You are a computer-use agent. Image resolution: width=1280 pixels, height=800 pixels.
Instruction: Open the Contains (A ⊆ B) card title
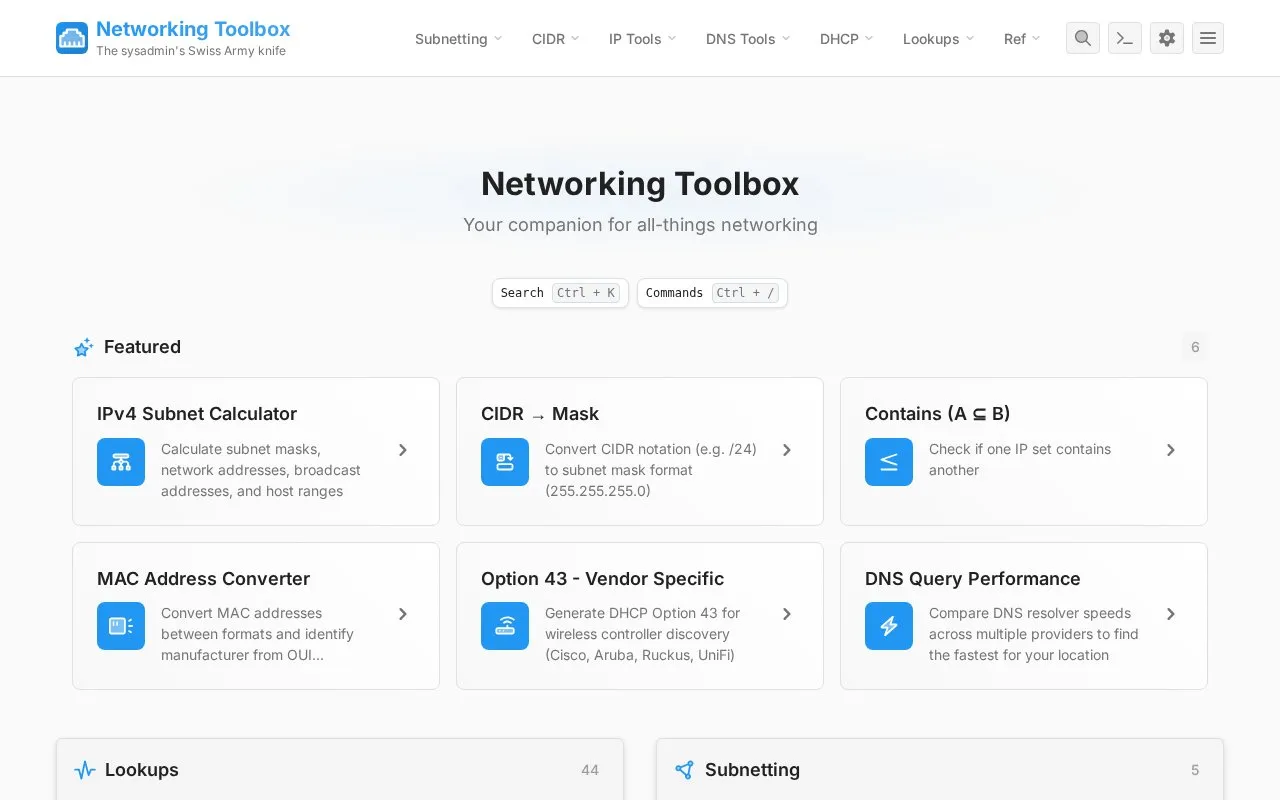point(937,414)
